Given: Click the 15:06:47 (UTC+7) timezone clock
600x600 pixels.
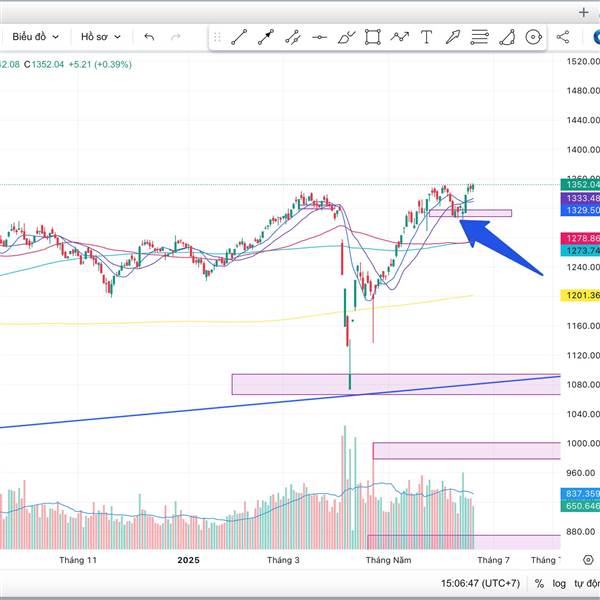Looking at the screenshot, I should tap(480, 583).
